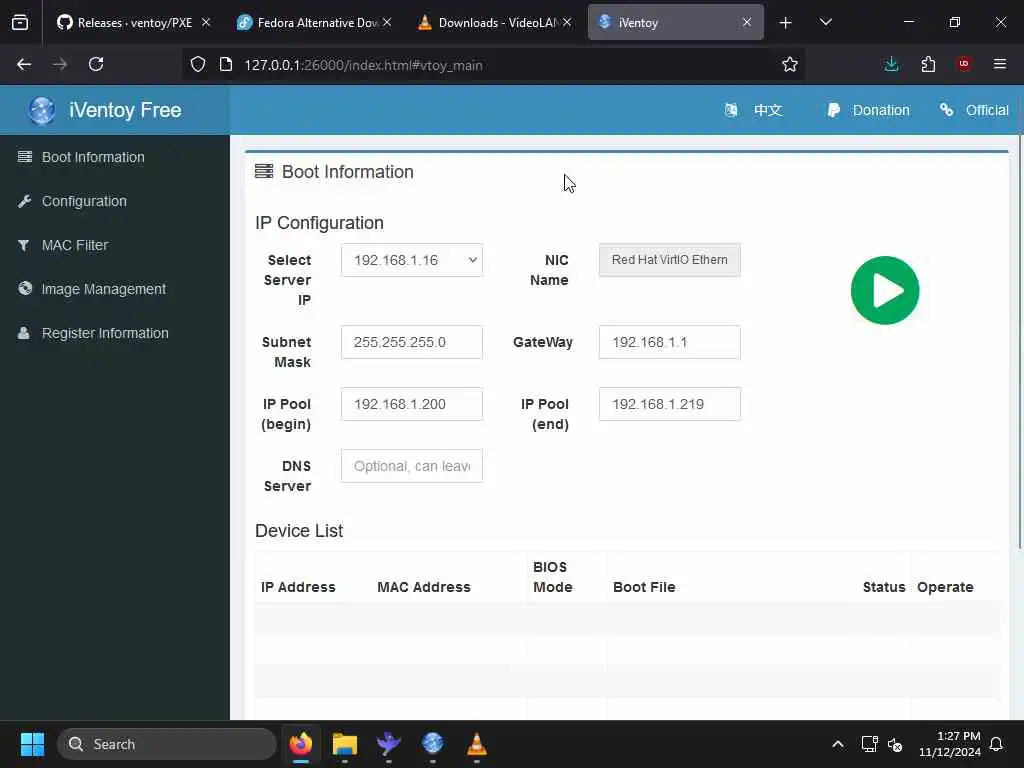The width and height of the screenshot is (1024, 768).
Task: Edit the IP Pool end field
Action: pyautogui.click(x=669, y=404)
